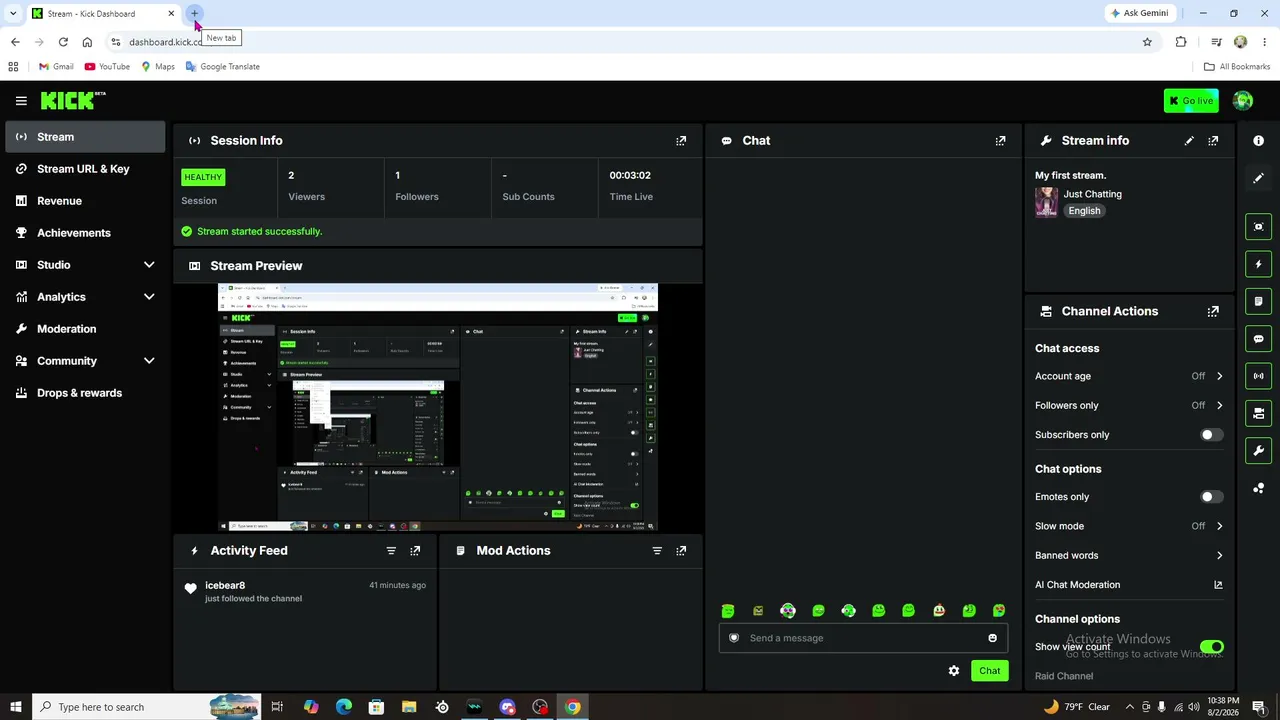Filter the Mod Actions list
This screenshot has width=1280, height=720.
point(657,551)
